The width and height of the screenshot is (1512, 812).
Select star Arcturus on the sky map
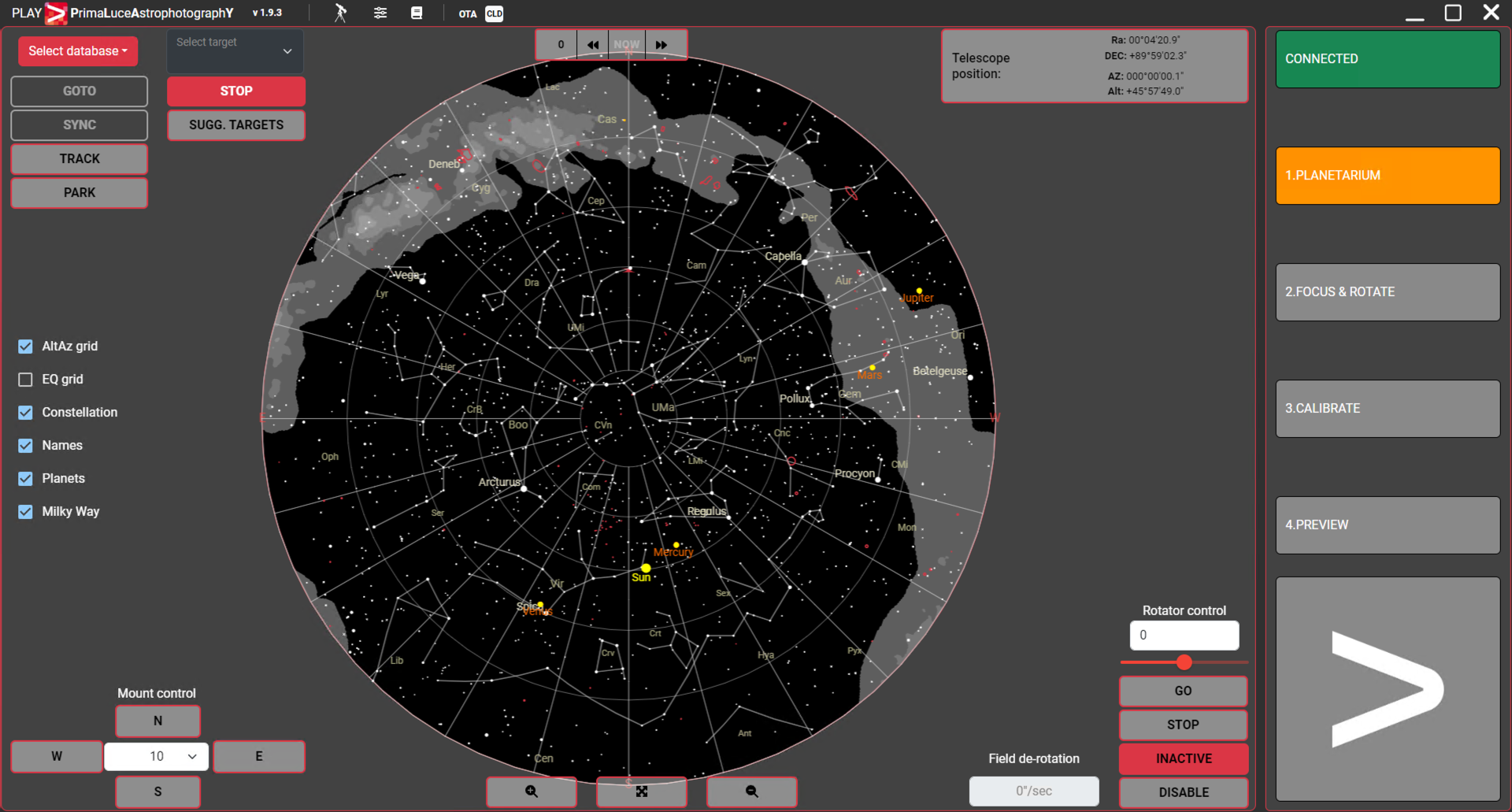pyautogui.click(x=524, y=488)
